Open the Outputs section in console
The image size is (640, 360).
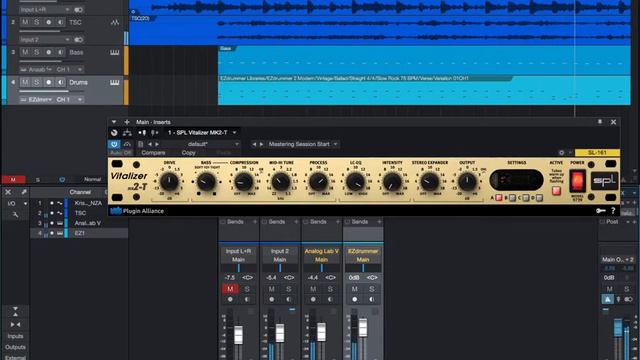tap(15, 347)
